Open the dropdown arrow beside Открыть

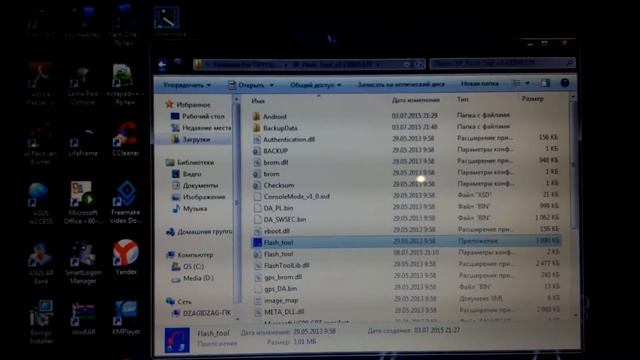pos(271,85)
